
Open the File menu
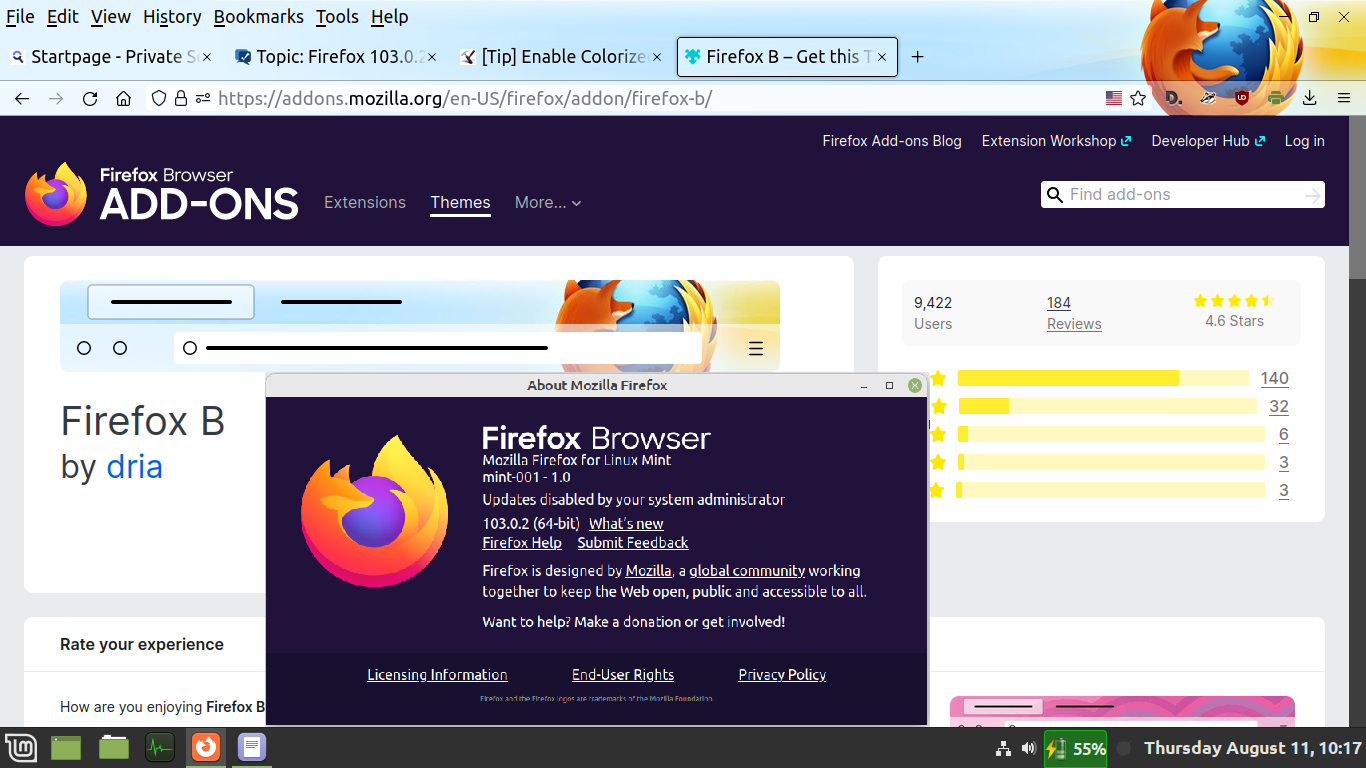click(x=20, y=17)
